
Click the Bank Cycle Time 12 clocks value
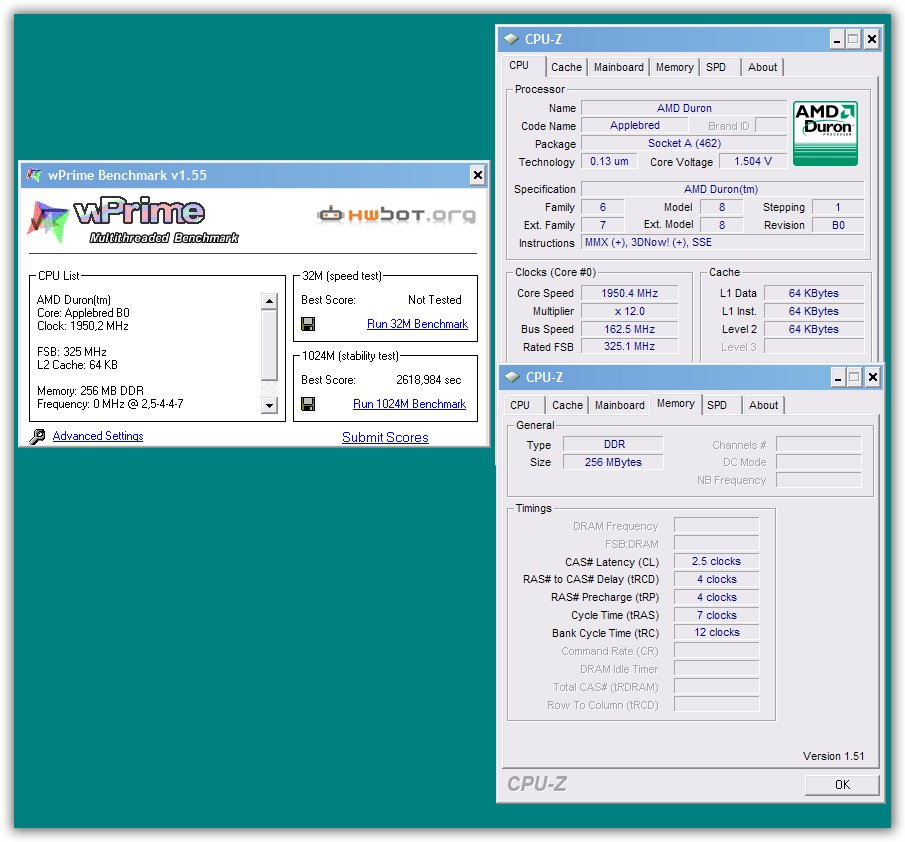pos(716,633)
